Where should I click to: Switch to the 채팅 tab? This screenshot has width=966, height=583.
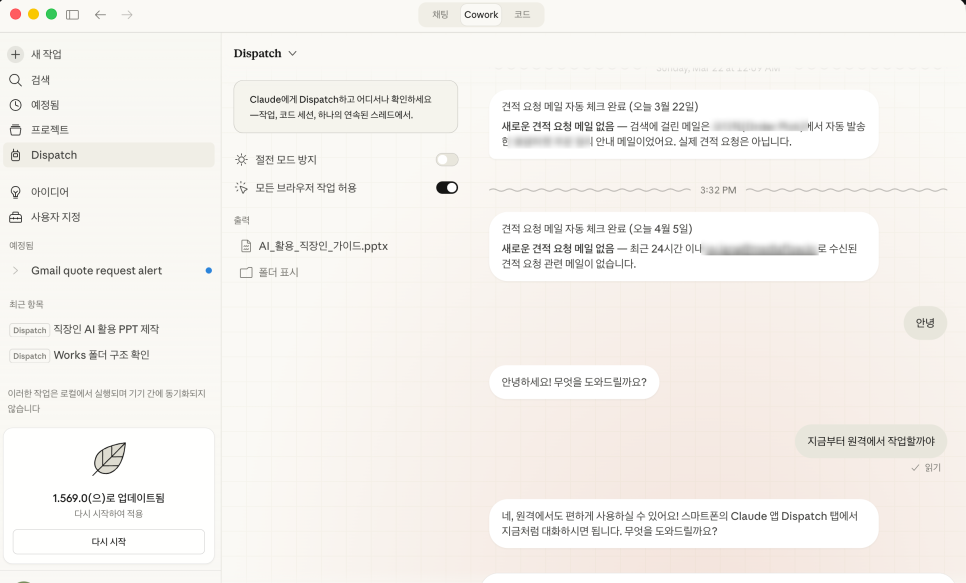pos(440,15)
